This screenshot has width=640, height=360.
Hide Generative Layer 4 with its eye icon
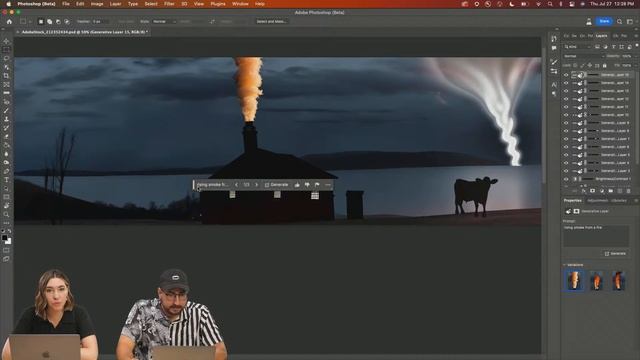(566, 163)
